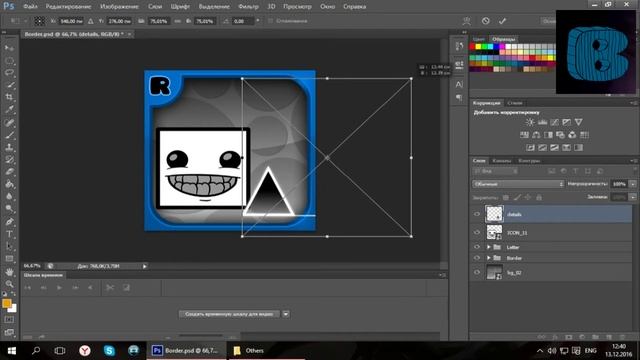Viewport: 640px width, 360px height.
Task: Select the History Brush tool
Action: [9, 159]
